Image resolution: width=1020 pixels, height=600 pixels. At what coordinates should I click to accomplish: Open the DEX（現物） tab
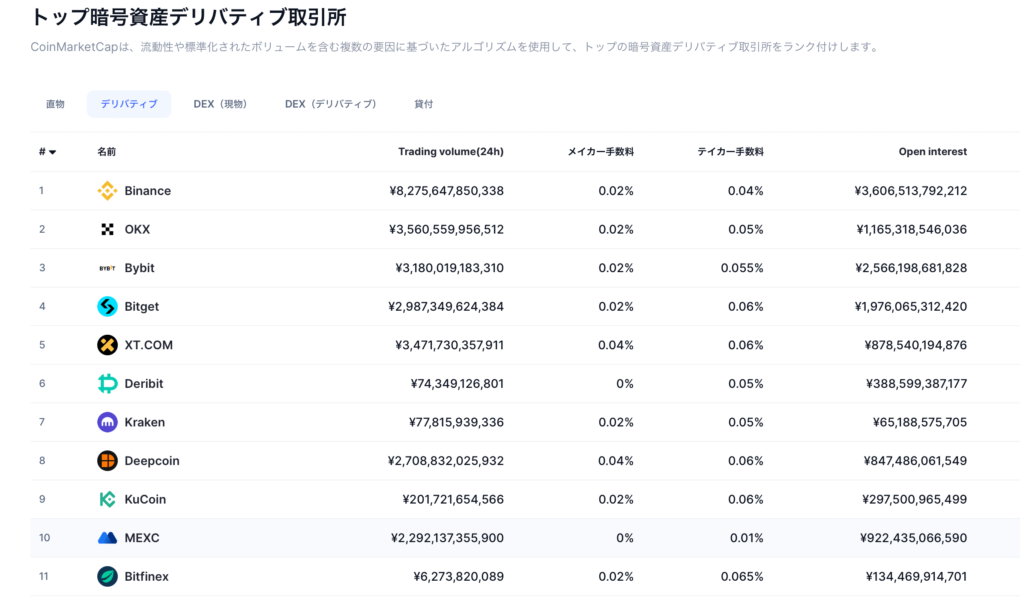coord(220,103)
